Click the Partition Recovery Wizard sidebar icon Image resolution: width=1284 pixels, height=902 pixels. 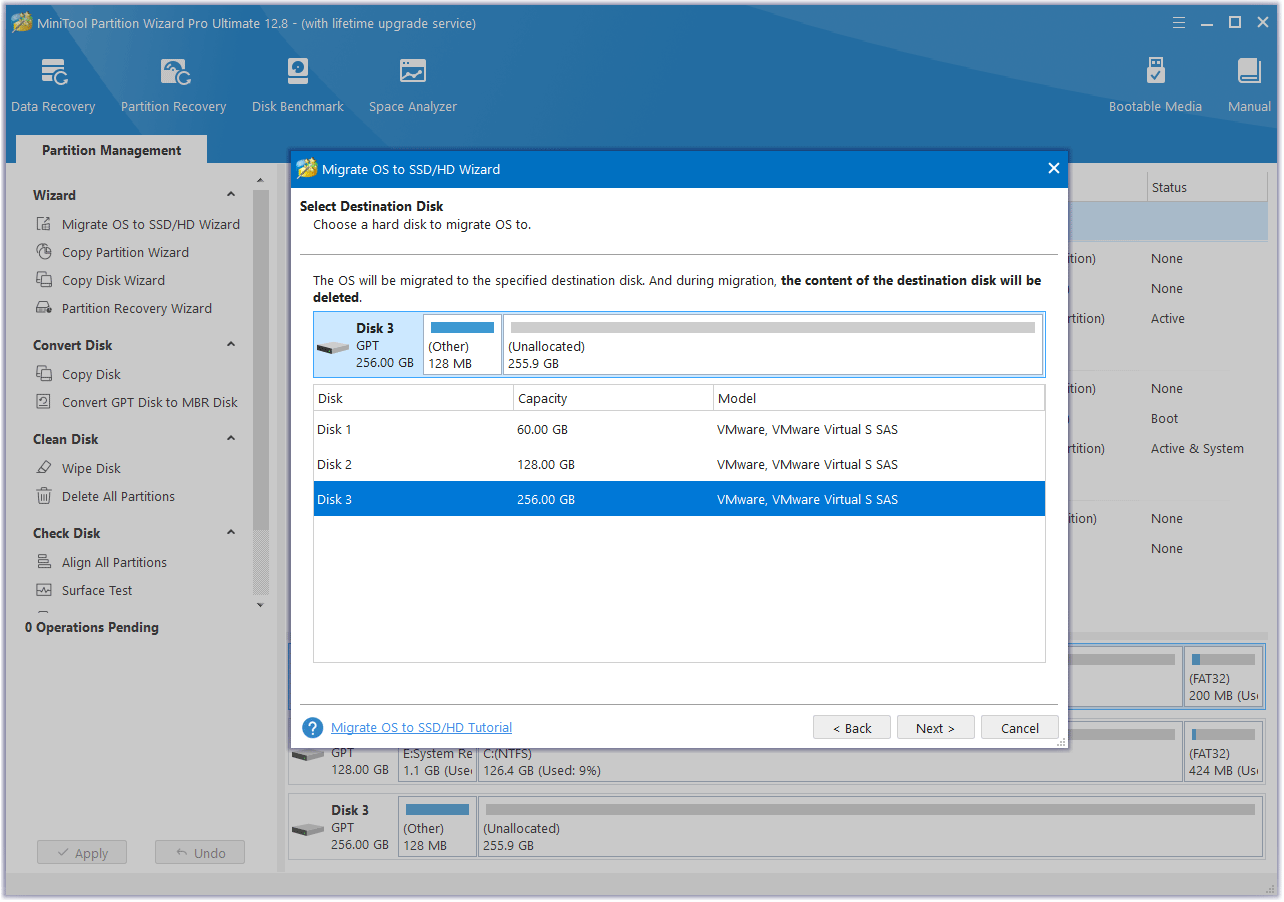44,308
